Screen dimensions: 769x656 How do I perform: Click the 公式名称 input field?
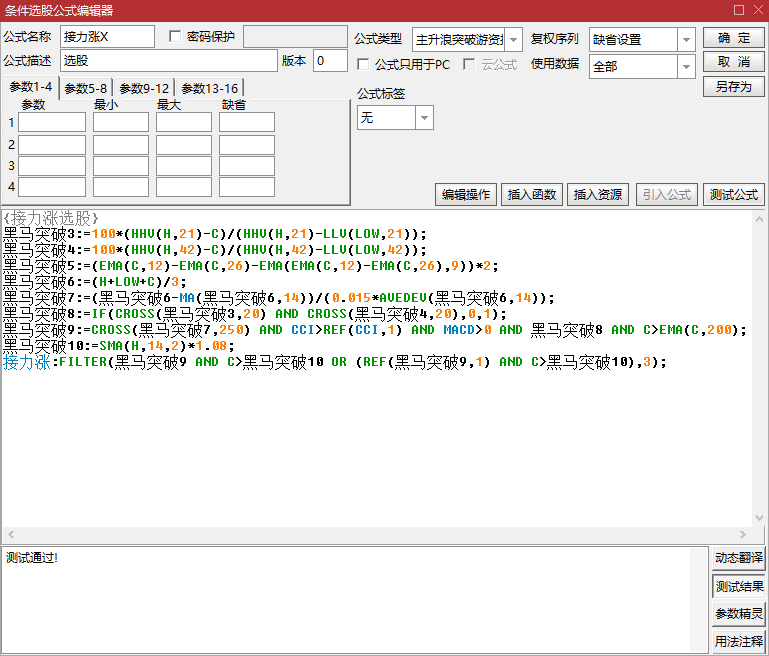click(x=107, y=37)
